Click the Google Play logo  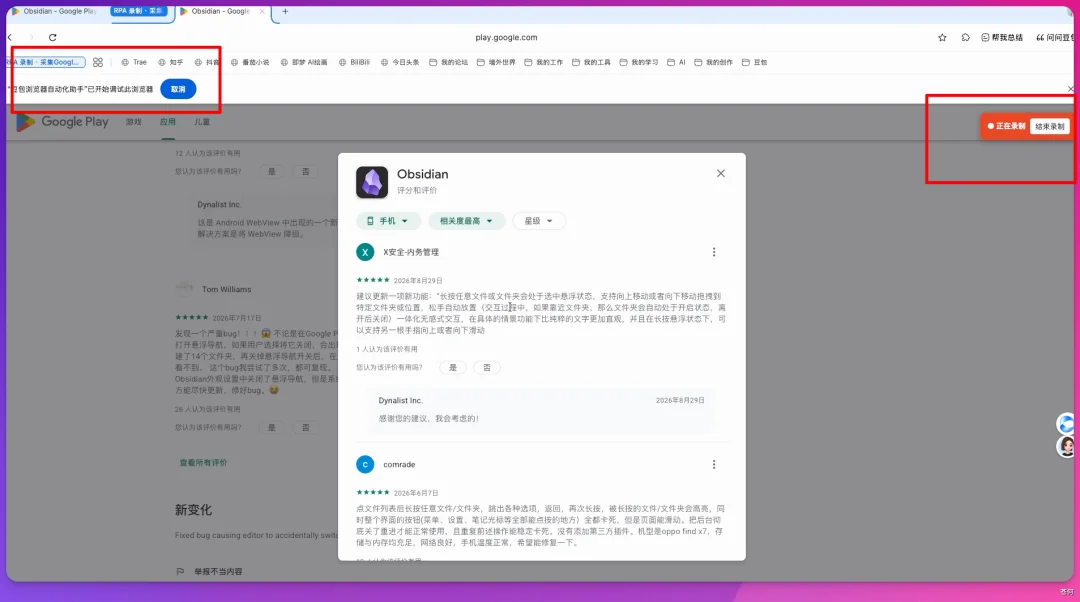63,122
